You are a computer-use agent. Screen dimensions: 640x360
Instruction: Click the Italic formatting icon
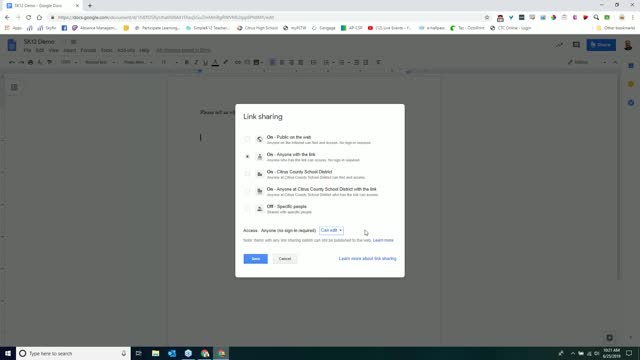[196, 62]
